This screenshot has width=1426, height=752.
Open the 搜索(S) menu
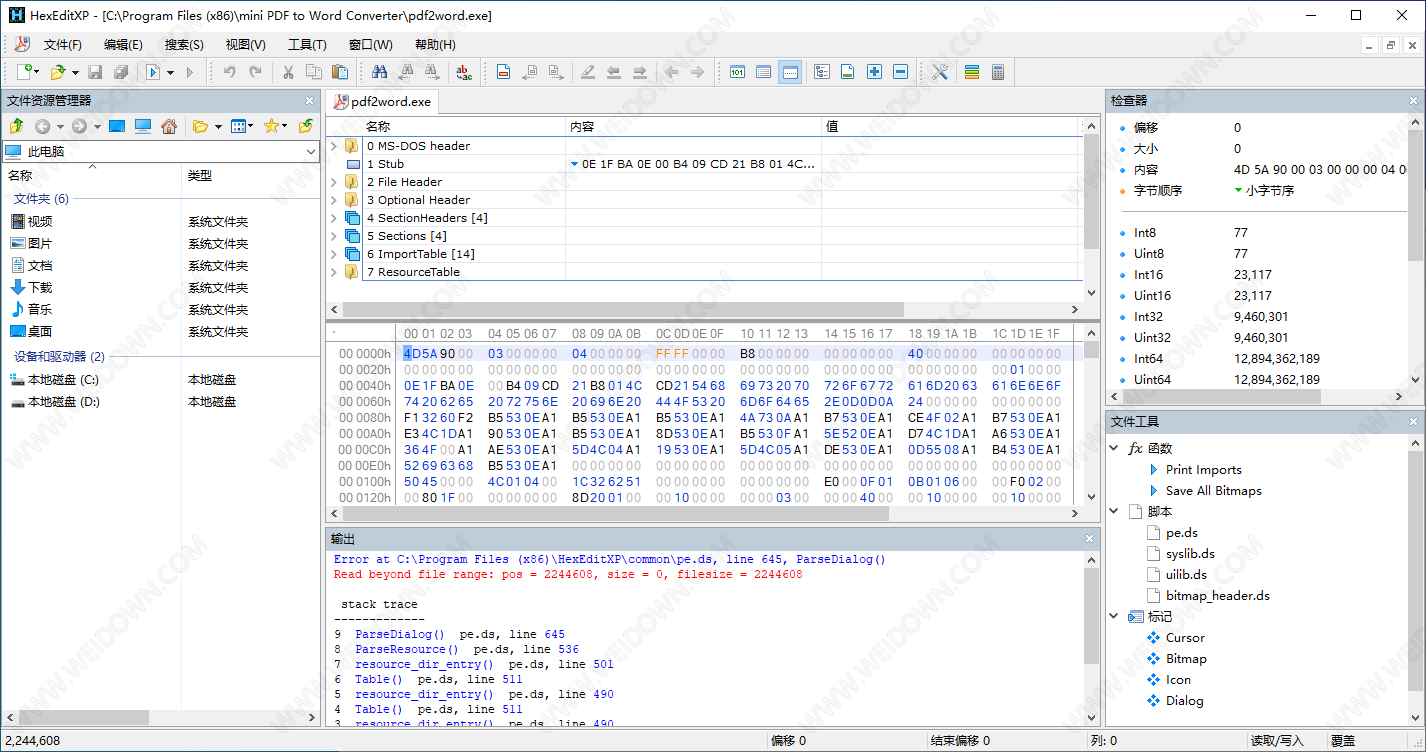click(x=184, y=45)
